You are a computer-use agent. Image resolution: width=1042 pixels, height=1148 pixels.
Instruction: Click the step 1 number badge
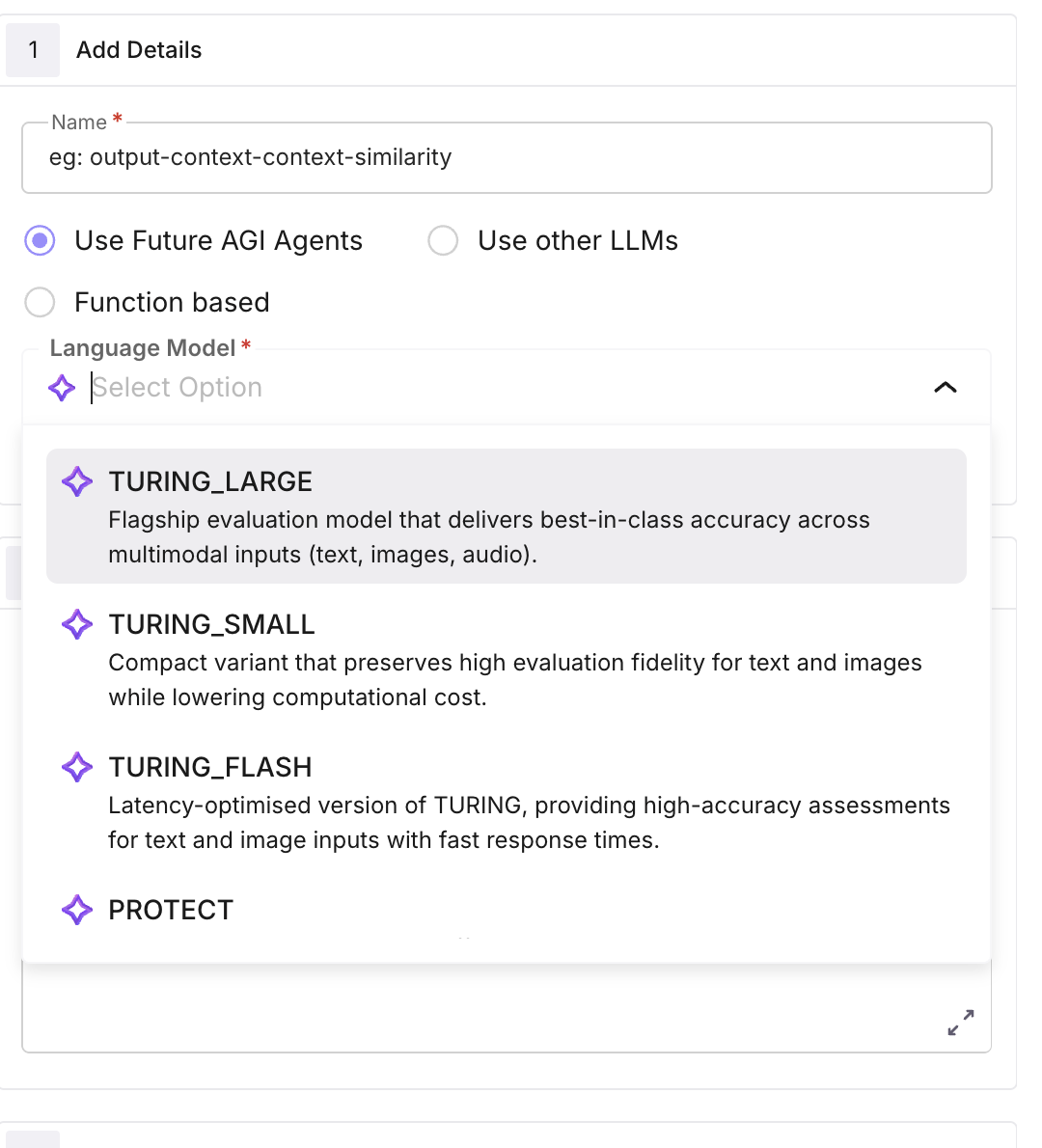pyautogui.click(x=33, y=49)
